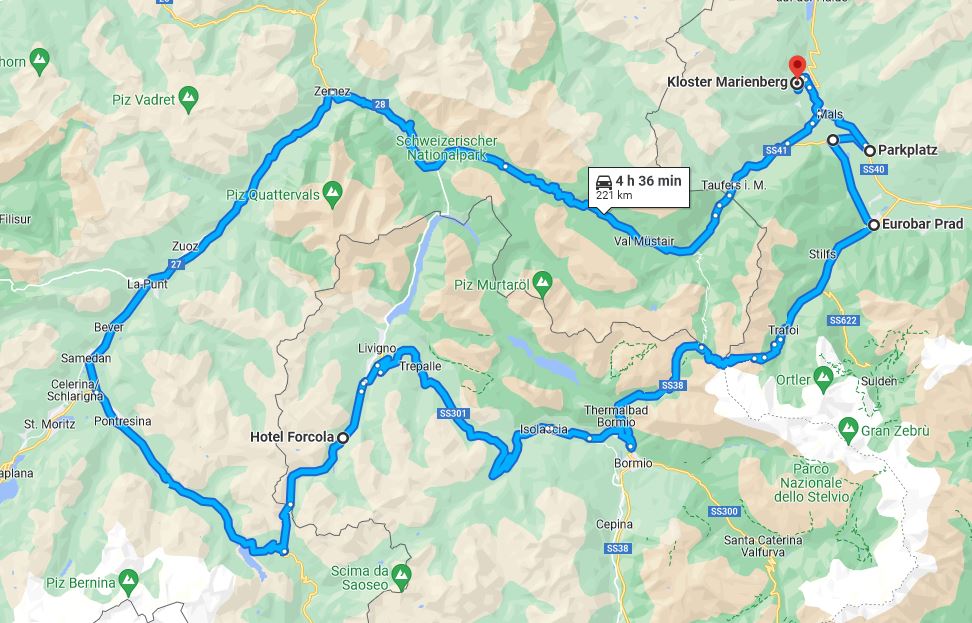The height and width of the screenshot is (623, 972).
Task: Select the Piz Murtaröl peak marker
Action: 542,284
